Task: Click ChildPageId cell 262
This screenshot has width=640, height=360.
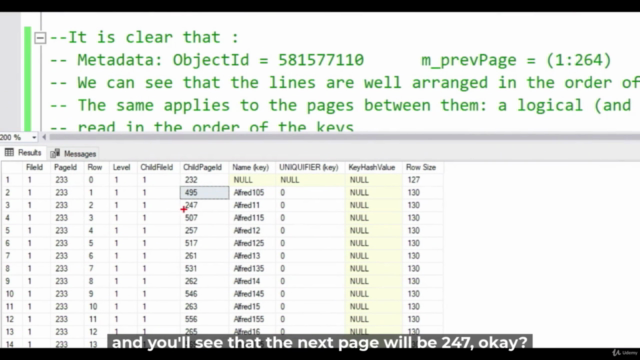Action: (x=204, y=281)
